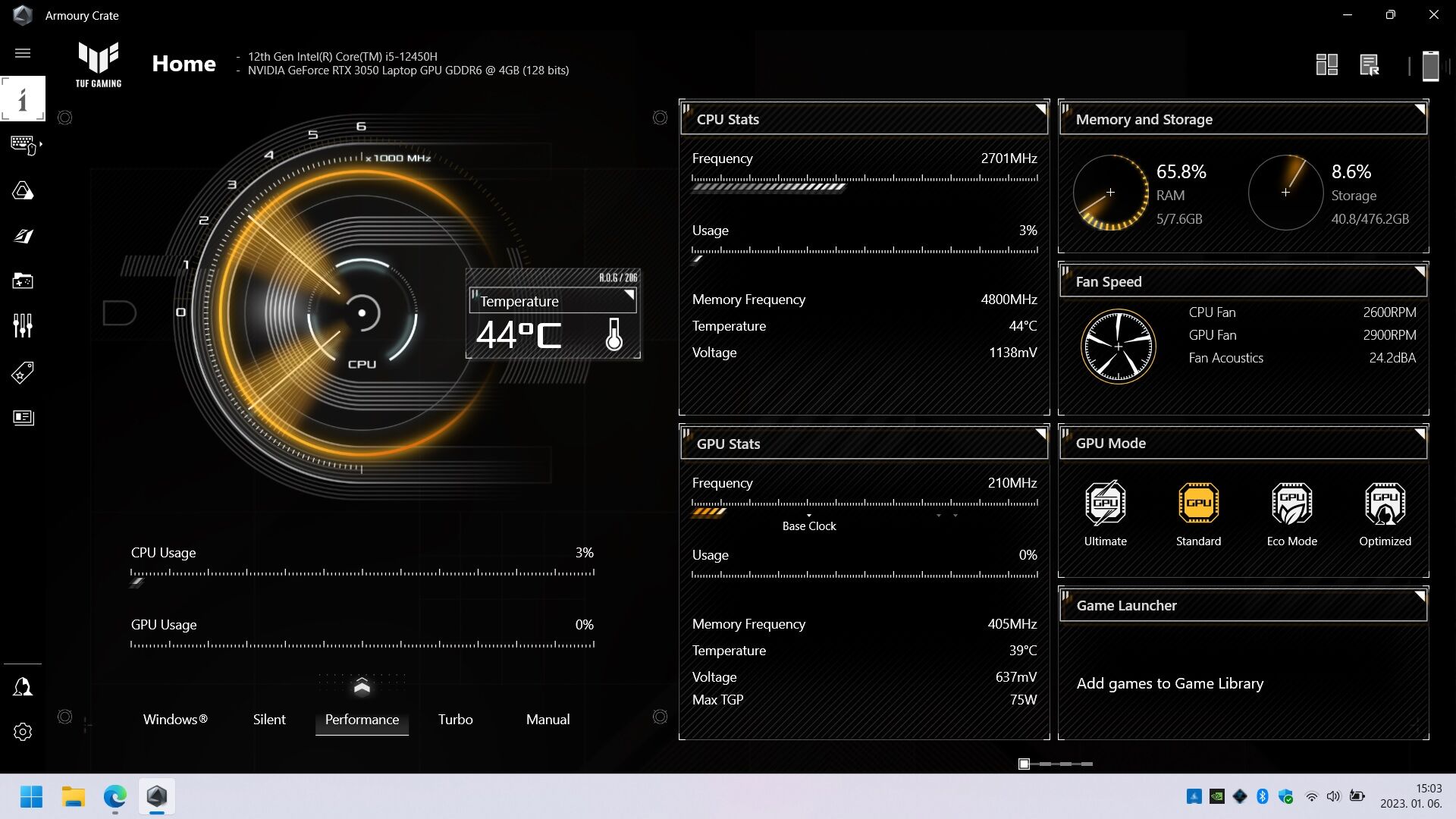The image size is (1456, 819).
Task: Open File Explorer from taskbar
Action: click(x=74, y=797)
